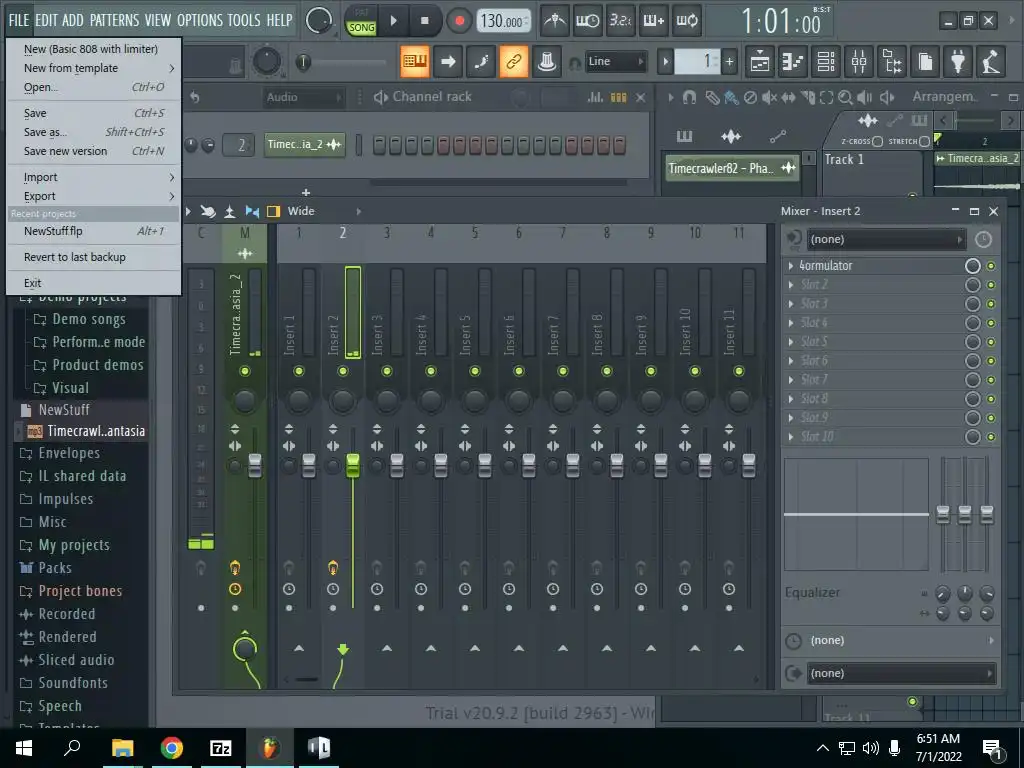The width and height of the screenshot is (1024, 768).
Task: Mute Insert 5 with its green LED
Action: (x=475, y=371)
